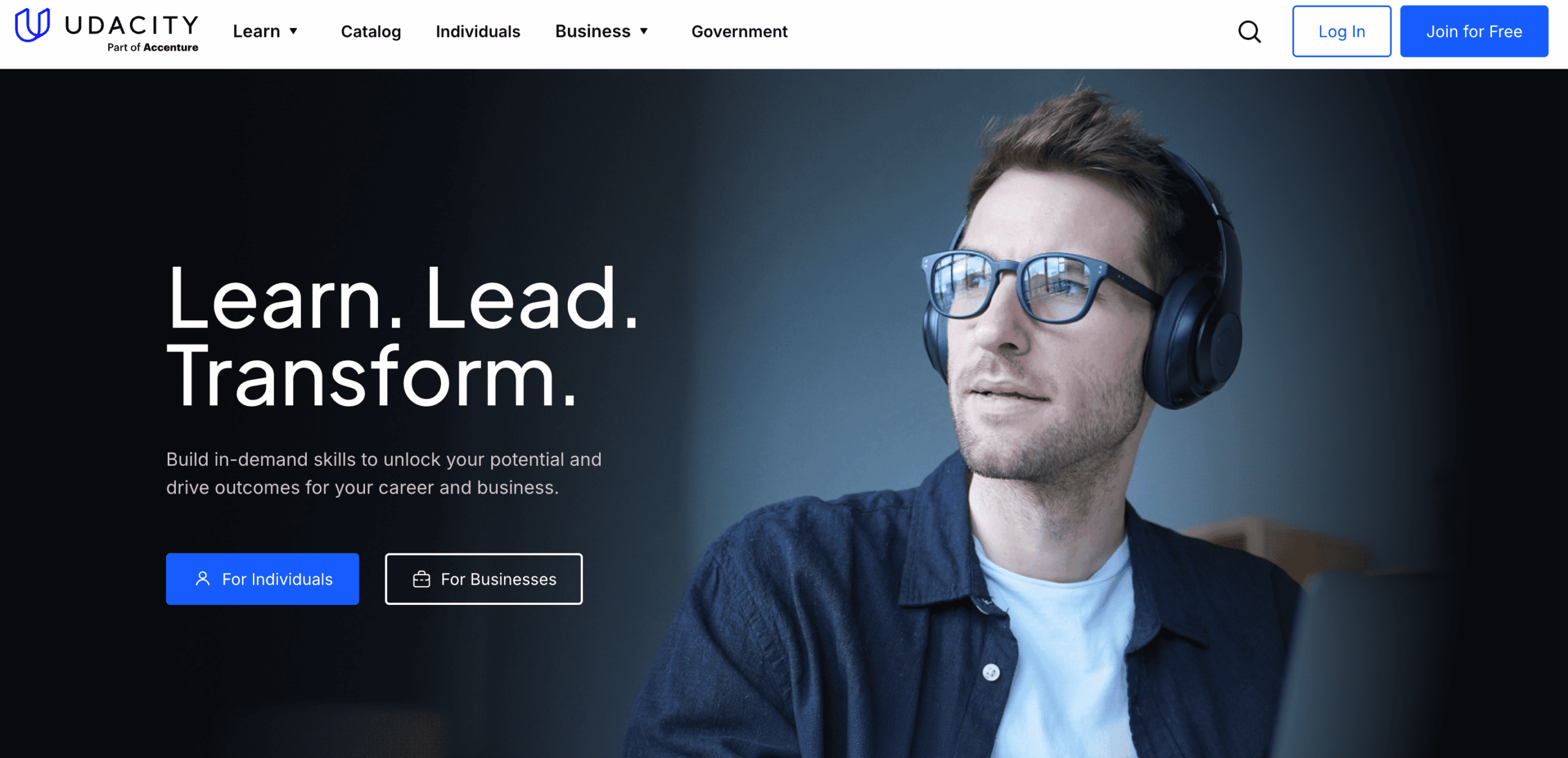Click the Udacity U logo icon

point(32,25)
